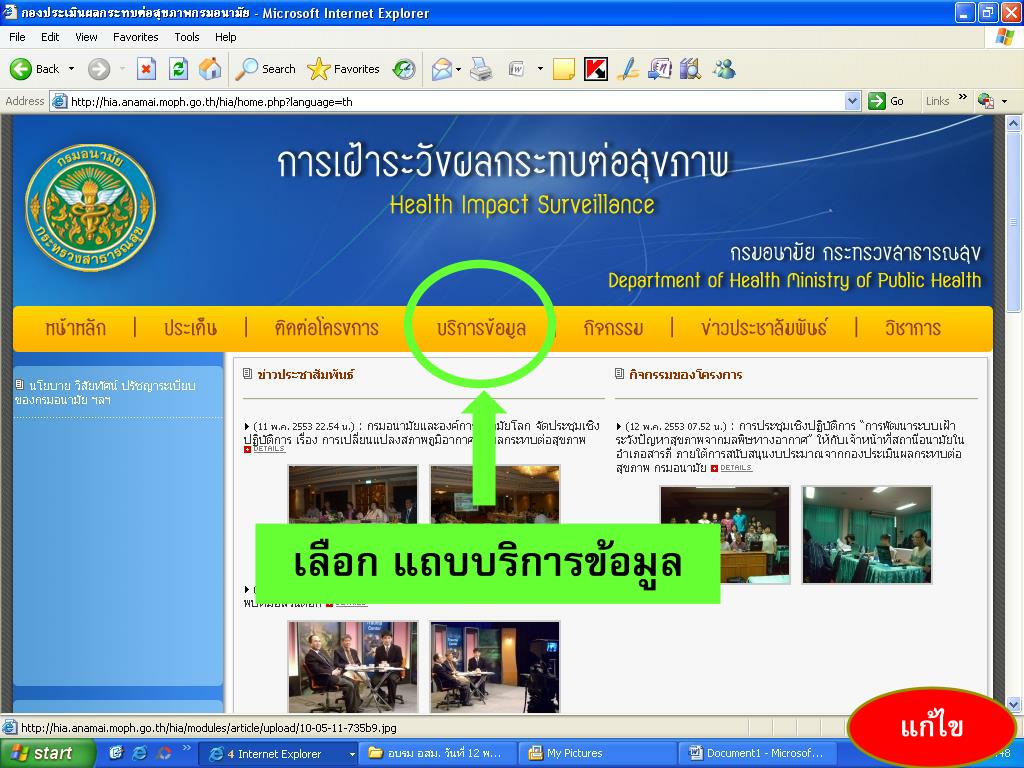
Task: Open the View menu
Action: click(86, 37)
